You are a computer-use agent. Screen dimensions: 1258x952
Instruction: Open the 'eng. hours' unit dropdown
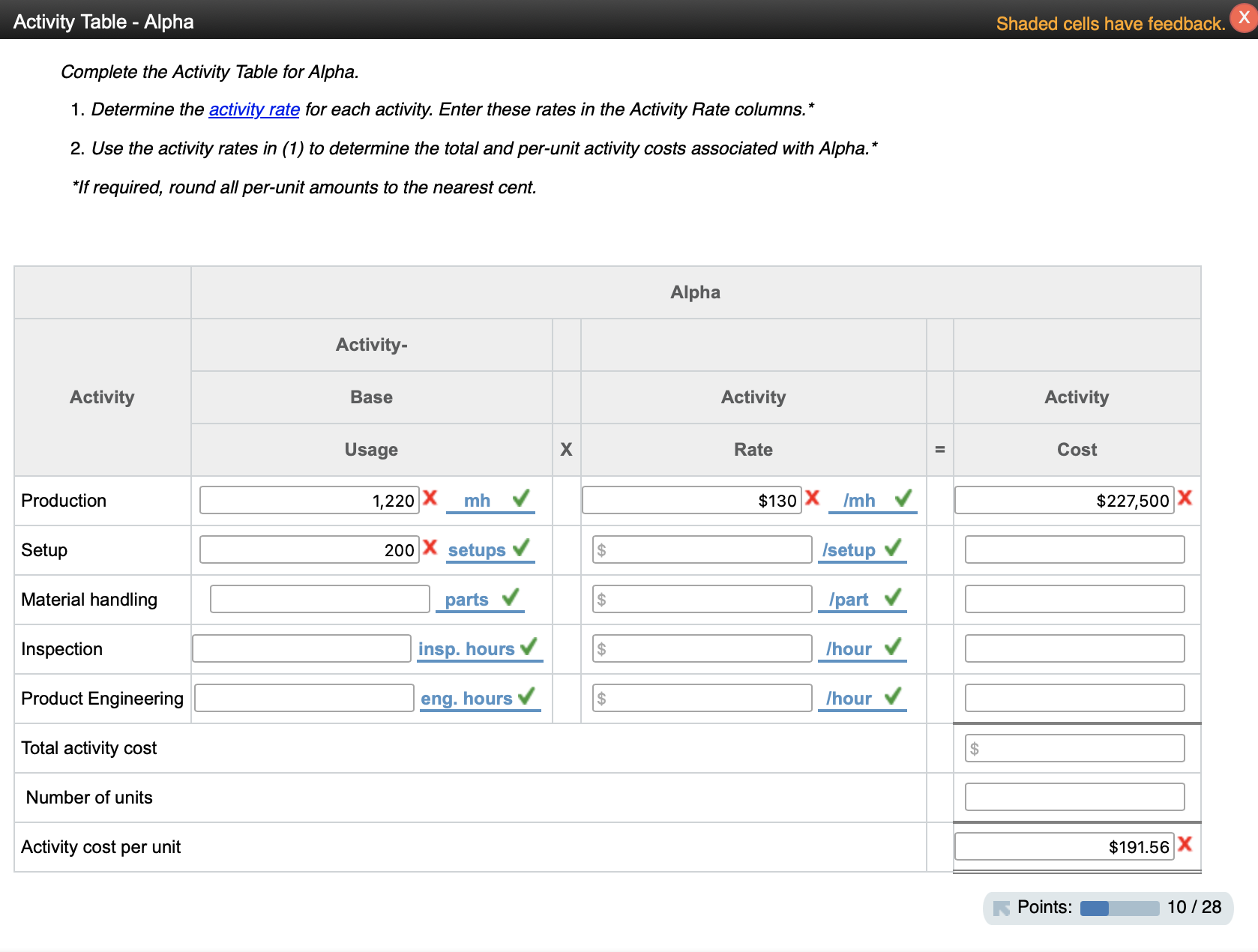coord(466,699)
